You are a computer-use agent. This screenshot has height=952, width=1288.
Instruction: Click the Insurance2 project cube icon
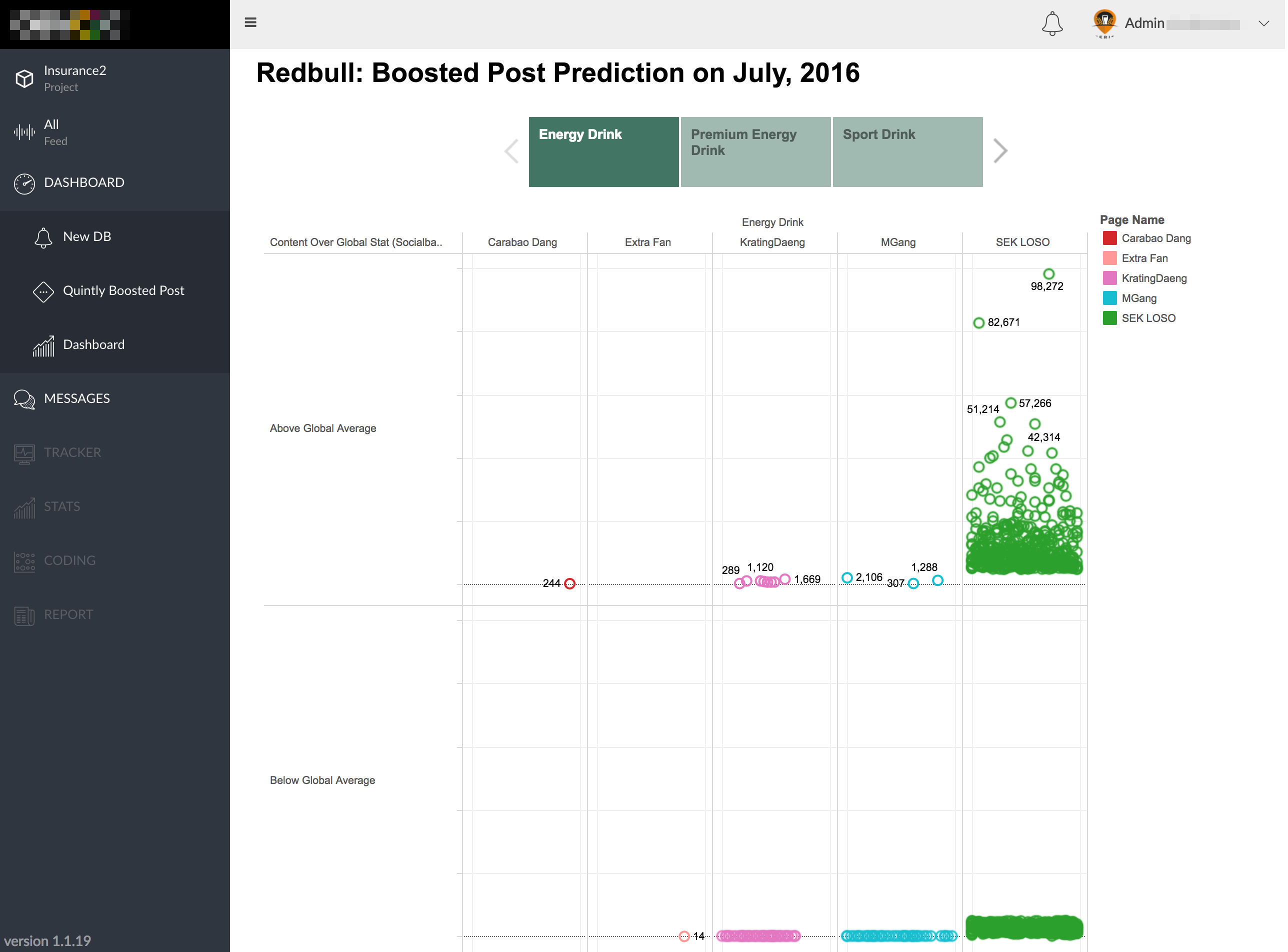[x=24, y=78]
